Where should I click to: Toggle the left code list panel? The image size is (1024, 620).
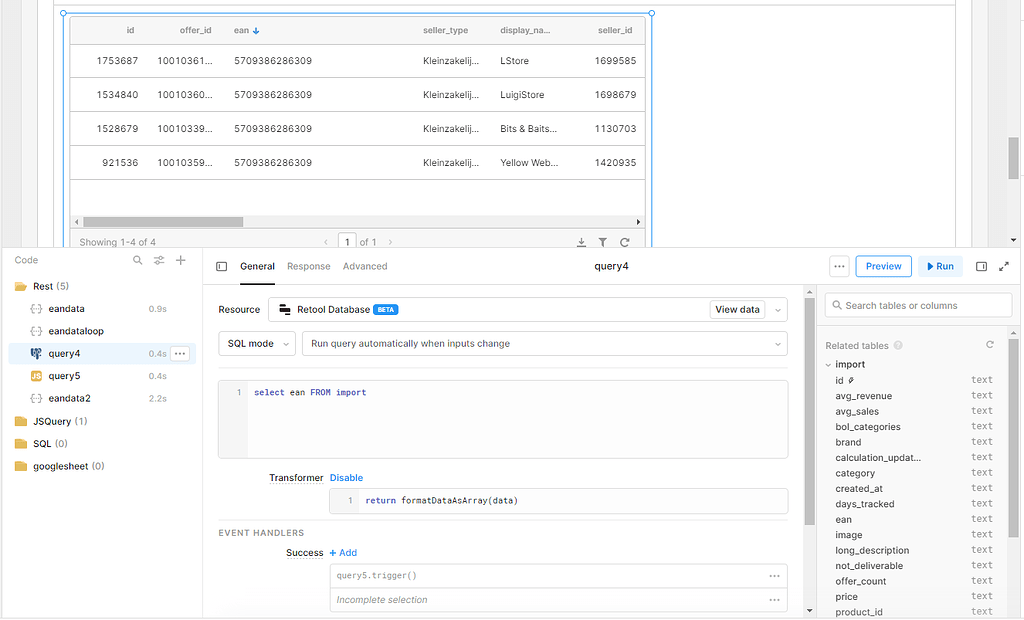click(x=222, y=266)
